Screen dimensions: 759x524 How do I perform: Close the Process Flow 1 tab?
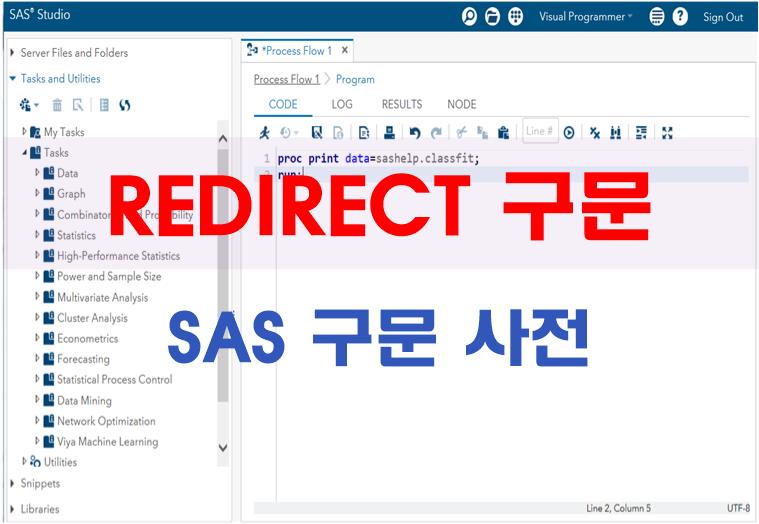[x=345, y=50]
